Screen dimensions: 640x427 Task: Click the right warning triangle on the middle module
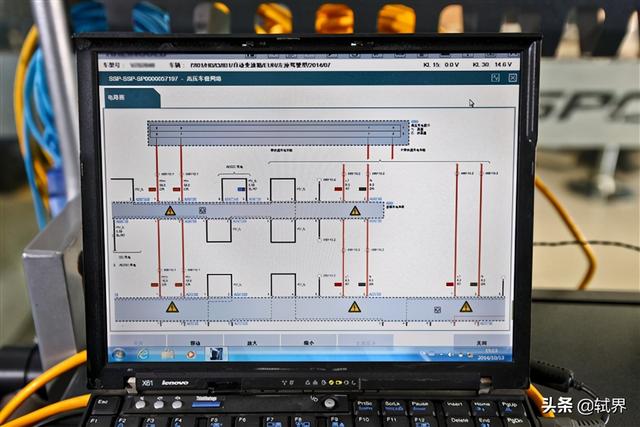click(x=355, y=211)
